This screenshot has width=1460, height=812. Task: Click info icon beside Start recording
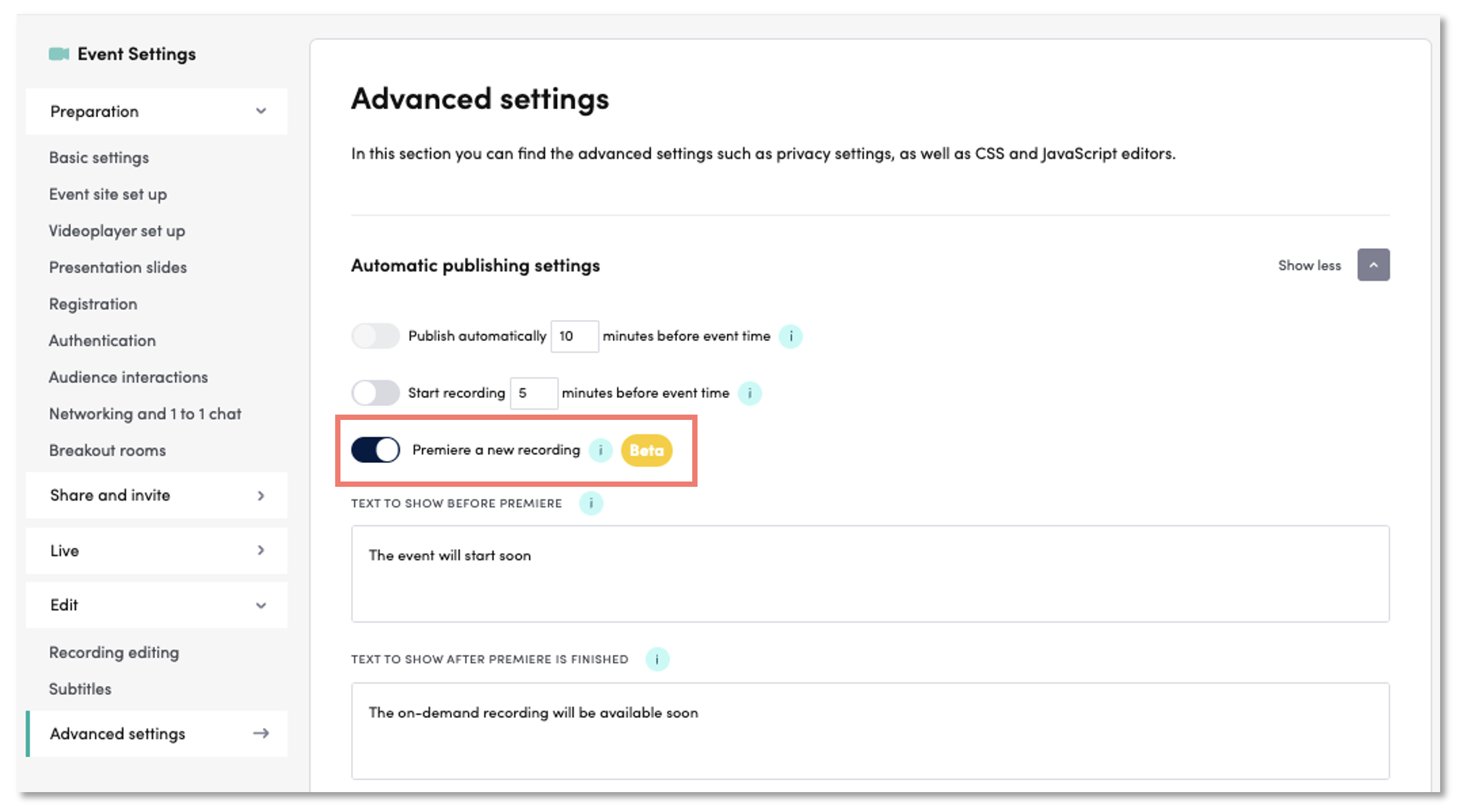click(749, 393)
